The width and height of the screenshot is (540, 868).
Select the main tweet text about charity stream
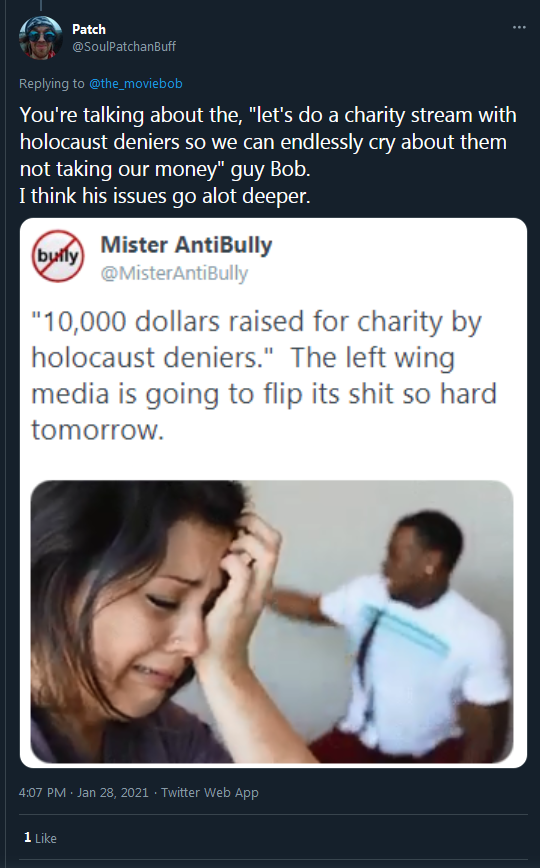point(268,155)
